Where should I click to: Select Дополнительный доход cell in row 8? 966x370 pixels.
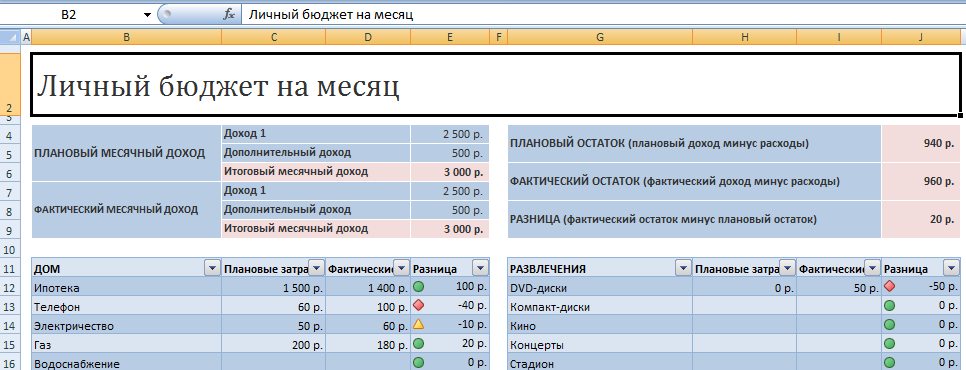point(316,210)
